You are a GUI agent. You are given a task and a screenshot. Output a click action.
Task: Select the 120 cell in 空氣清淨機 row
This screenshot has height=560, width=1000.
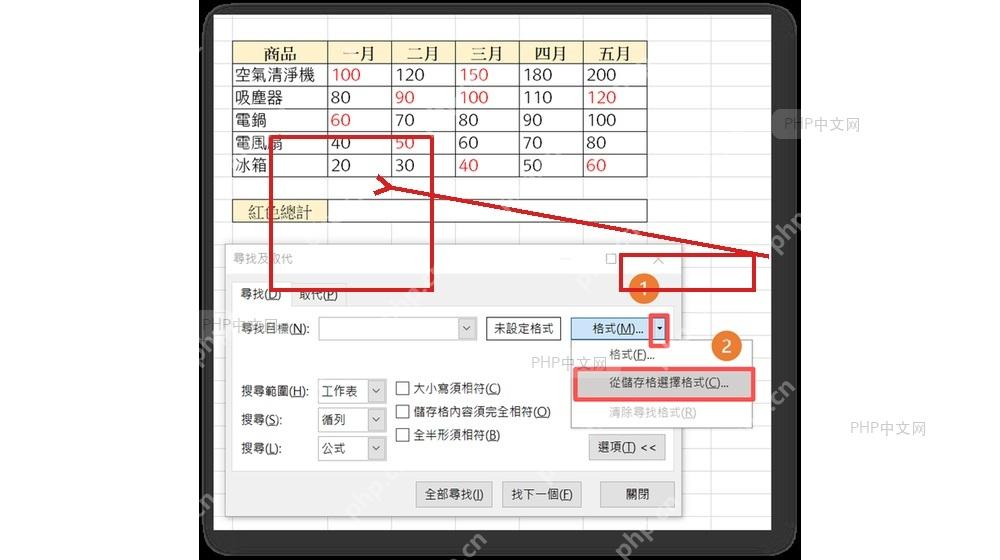[423, 75]
